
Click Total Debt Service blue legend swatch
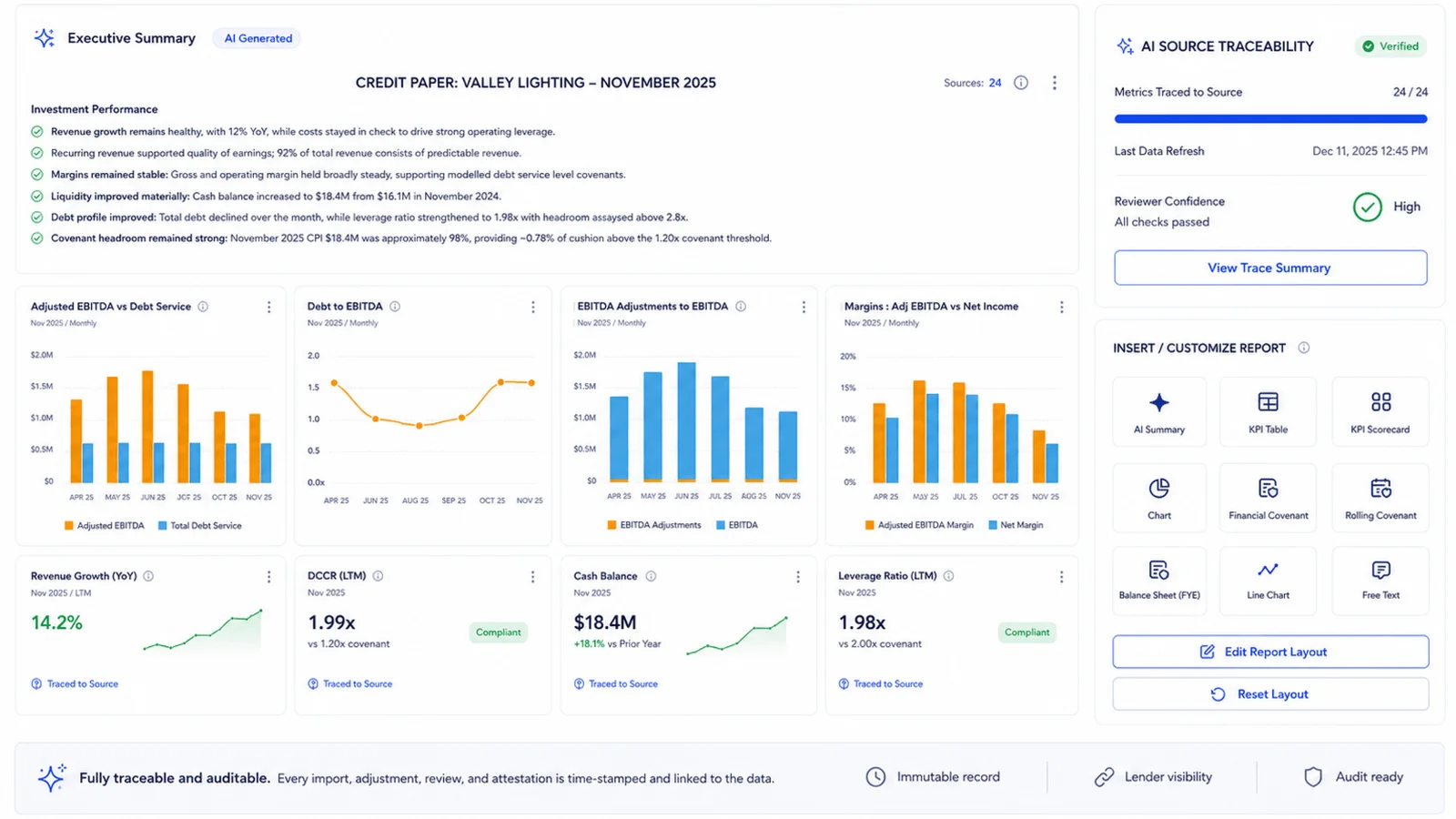point(162,526)
